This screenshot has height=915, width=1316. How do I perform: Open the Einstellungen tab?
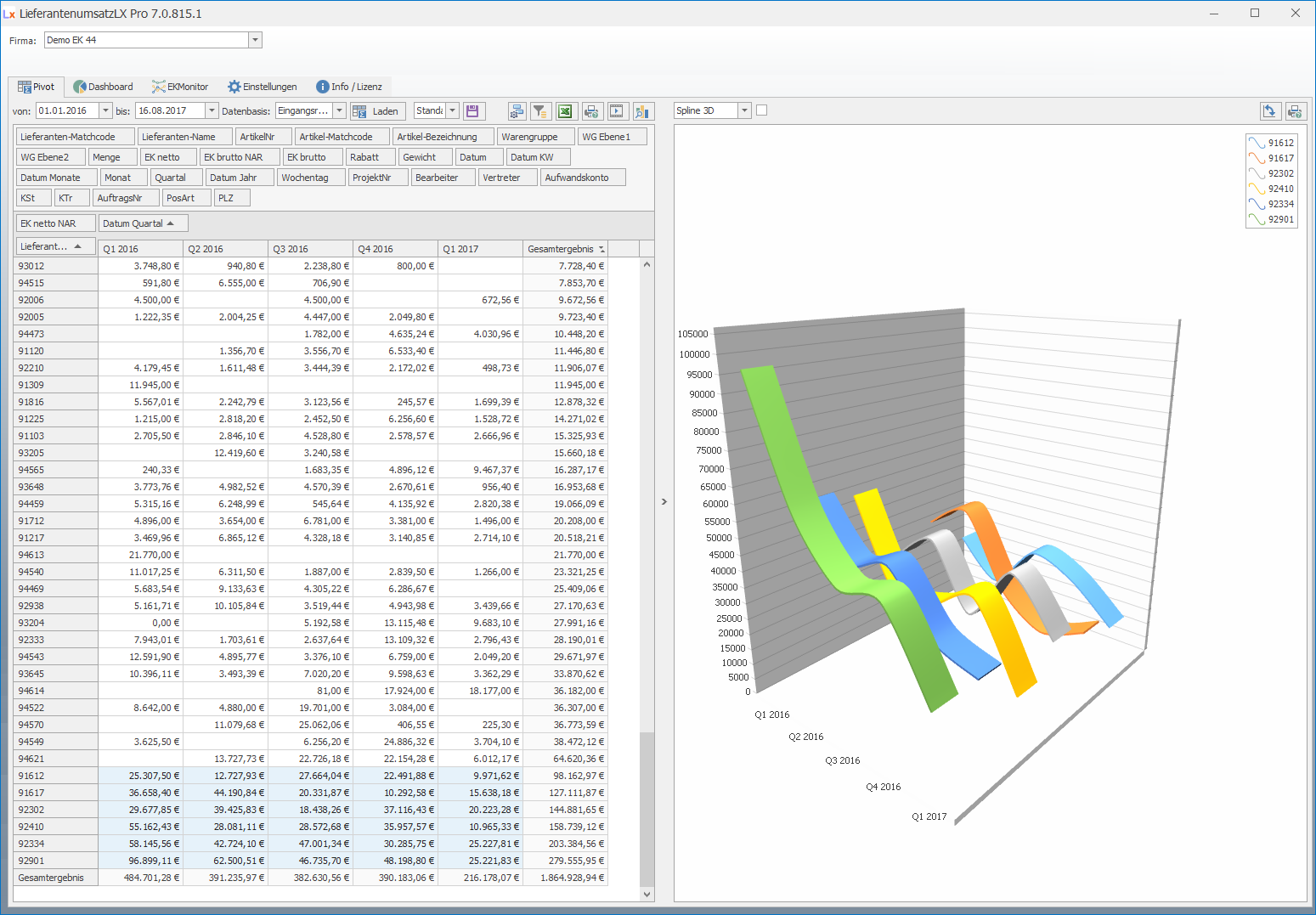(263, 87)
